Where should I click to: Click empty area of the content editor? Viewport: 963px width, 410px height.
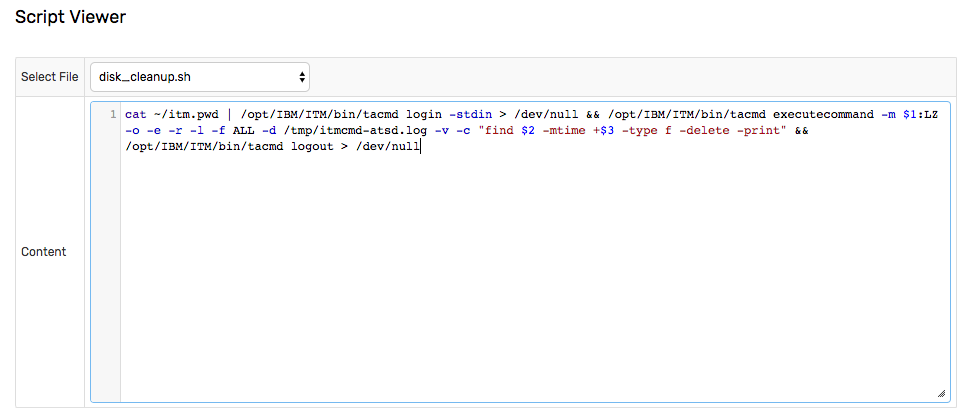tap(530, 280)
